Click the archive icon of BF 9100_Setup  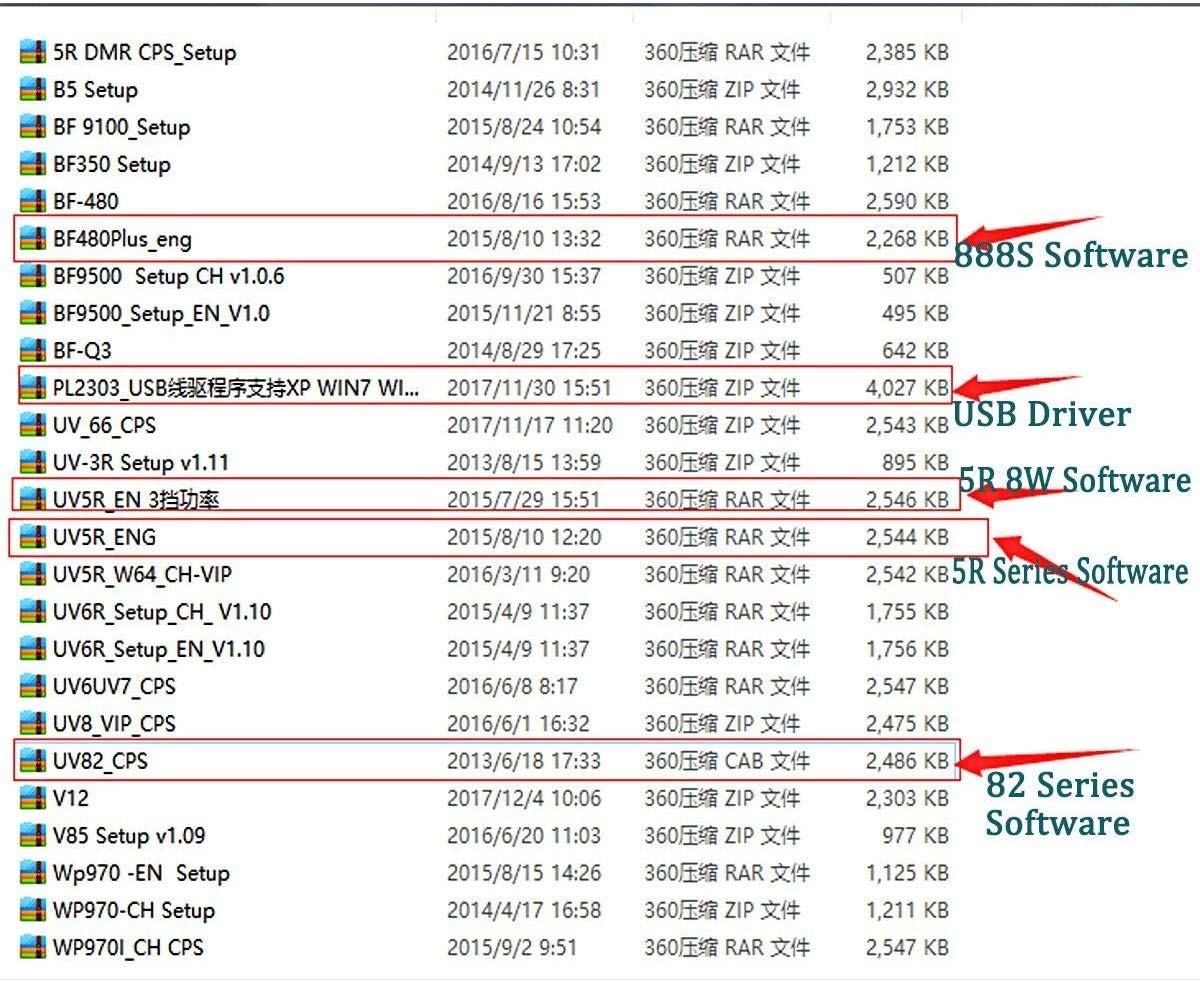(34, 127)
